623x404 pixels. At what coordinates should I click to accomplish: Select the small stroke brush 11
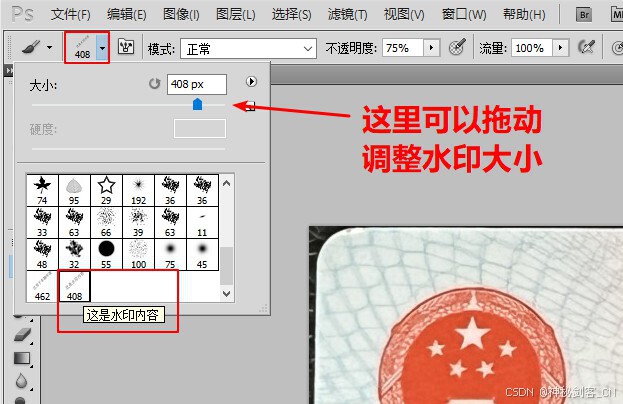point(202,222)
